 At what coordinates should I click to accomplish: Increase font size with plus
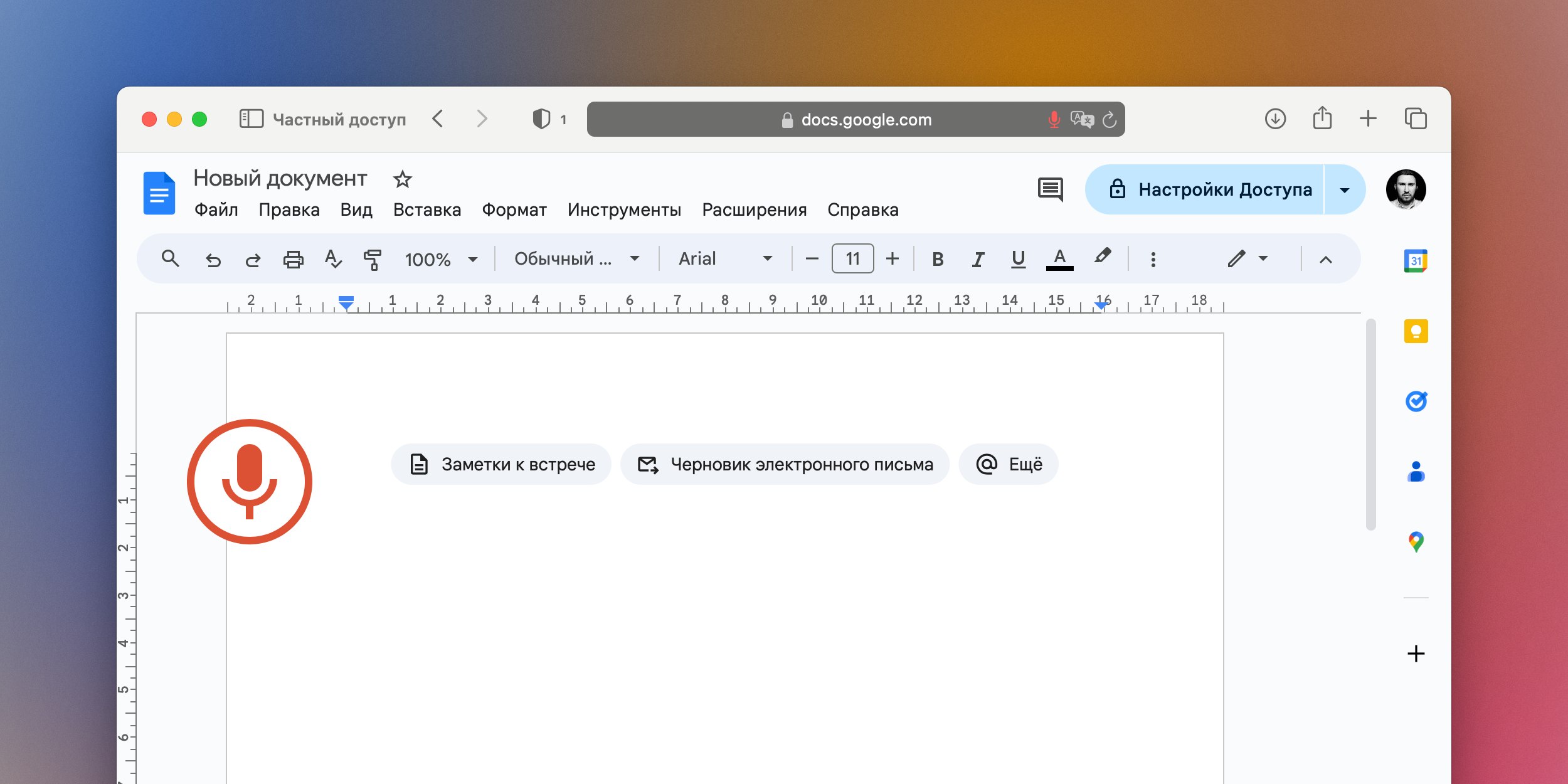893,259
